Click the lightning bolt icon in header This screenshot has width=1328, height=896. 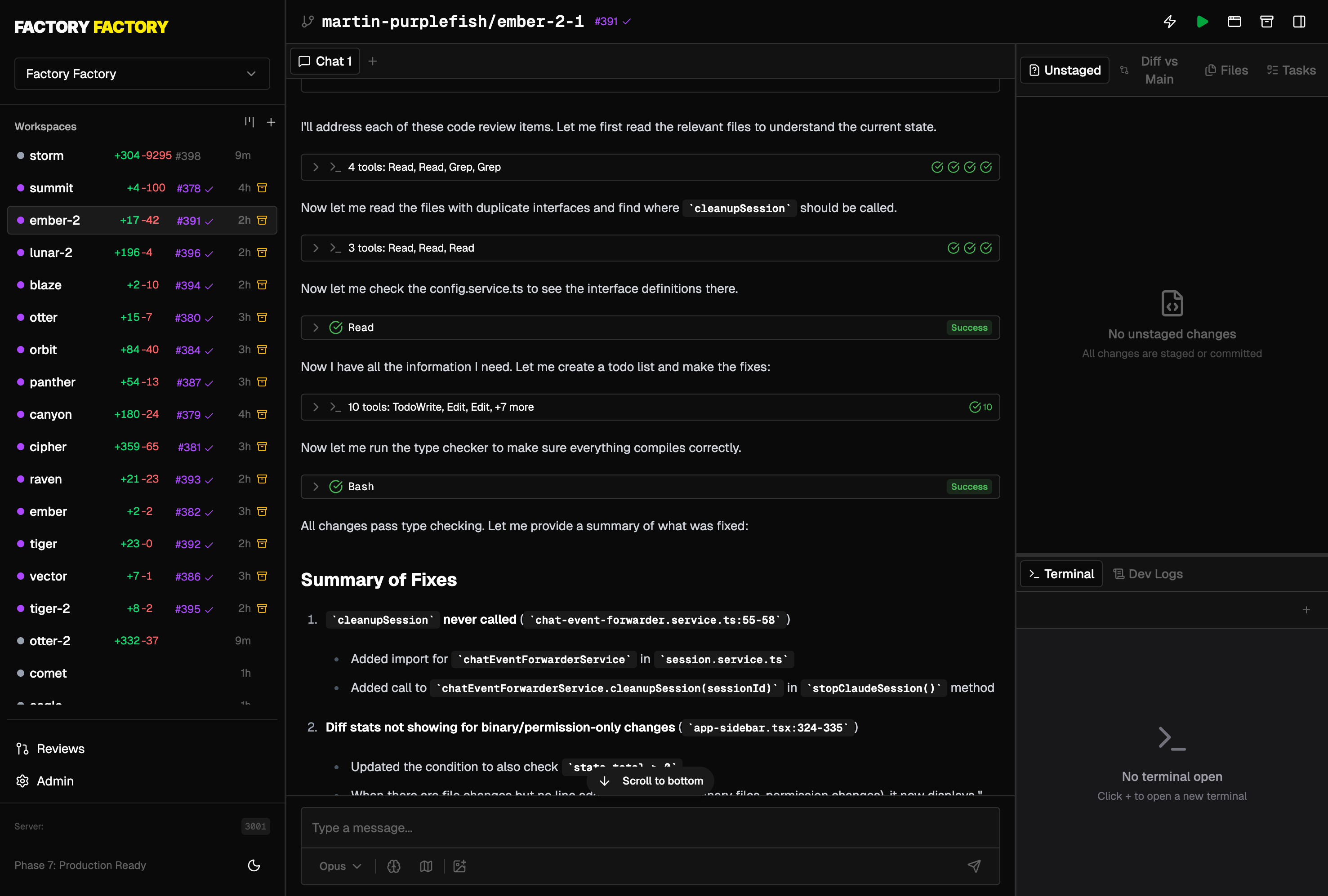(1170, 22)
